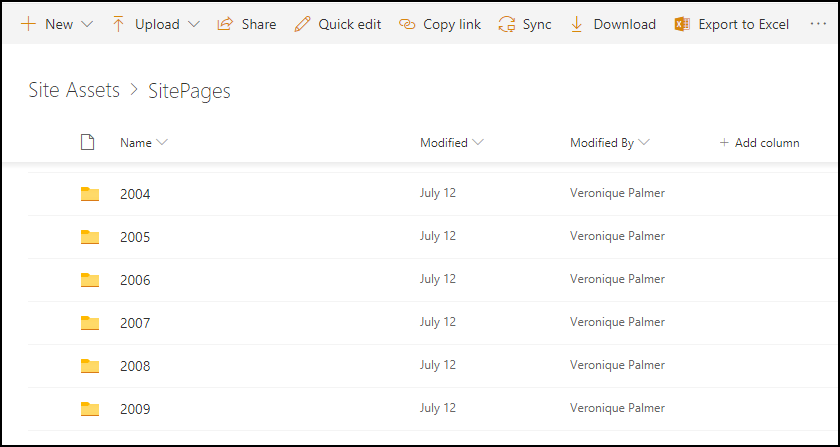Viewport: 840px width, 447px height.
Task: Expand the Upload dropdown menu
Action: [x=193, y=24]
